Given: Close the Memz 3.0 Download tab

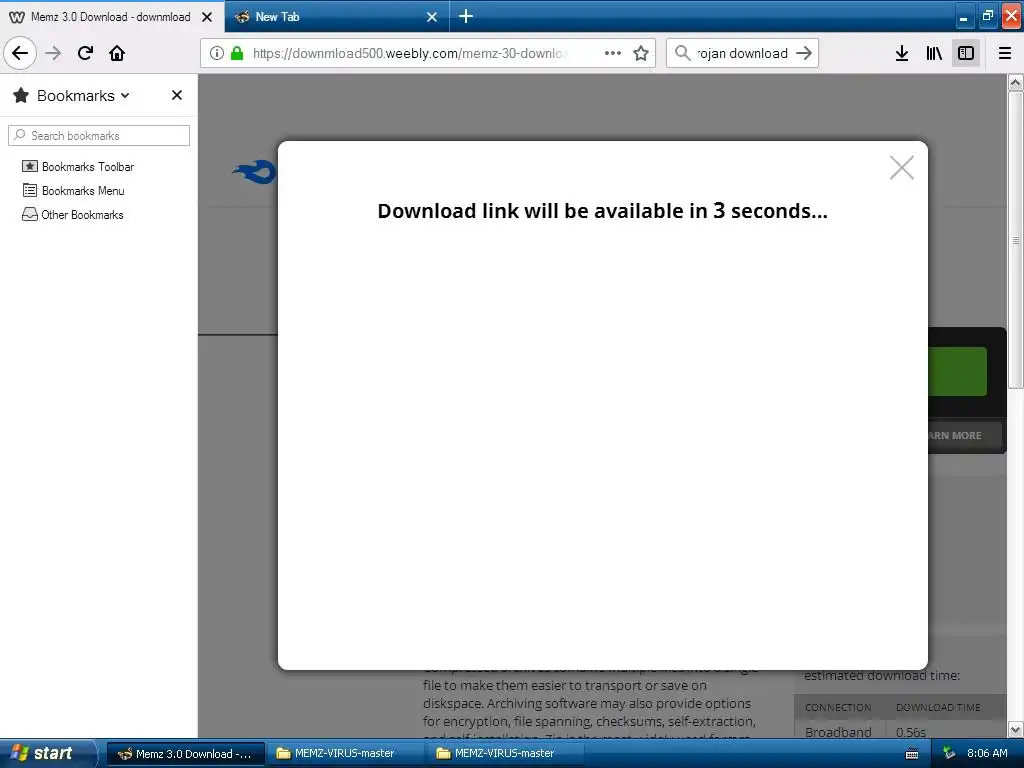Looking at the screenshot, I should point(207,17).
